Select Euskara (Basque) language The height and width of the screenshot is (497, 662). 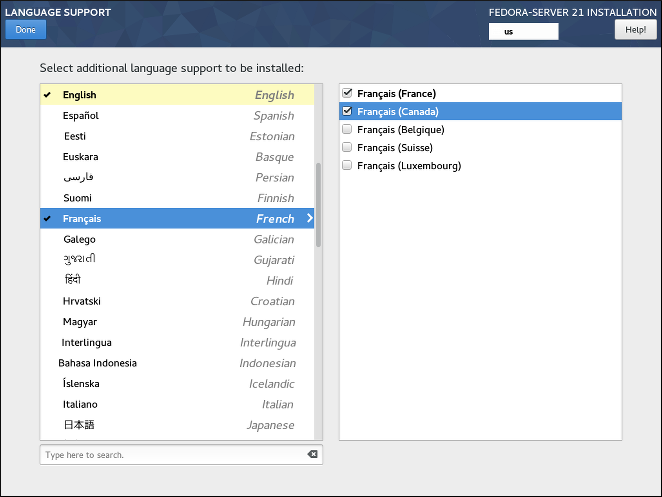point(177,157)
